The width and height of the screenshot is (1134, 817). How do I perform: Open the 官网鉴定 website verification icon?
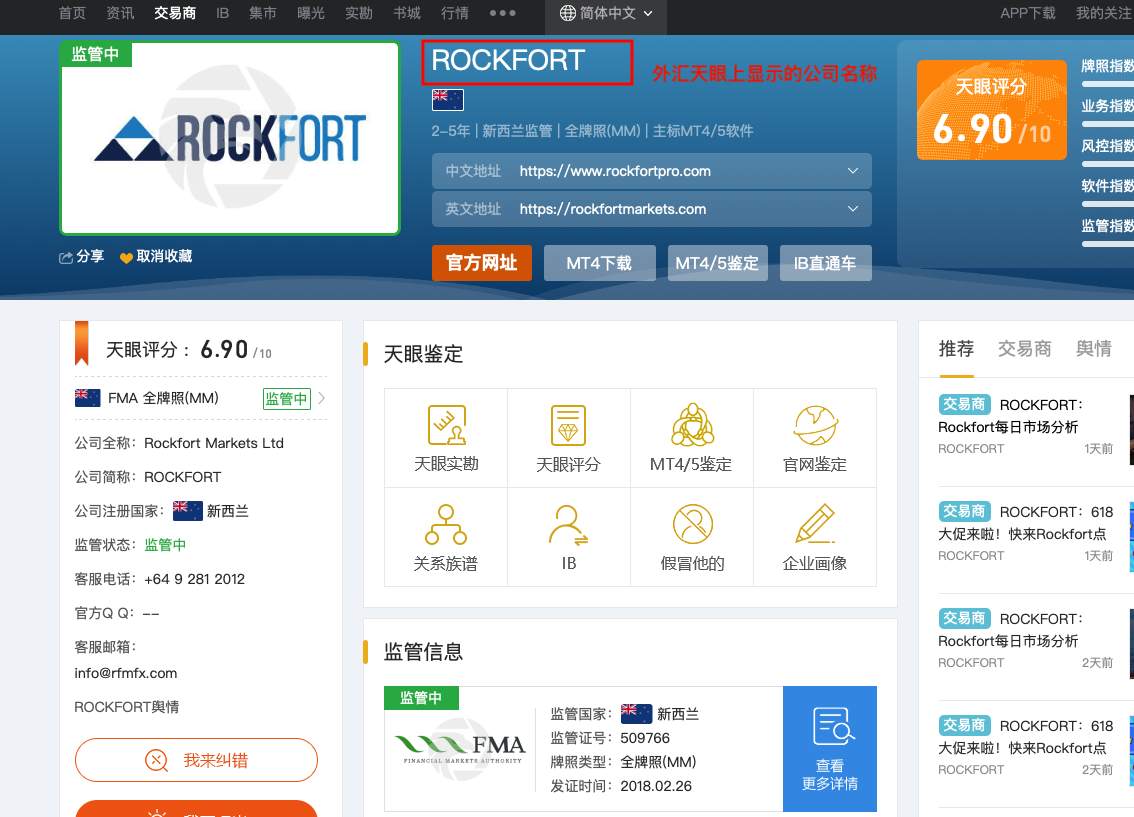815,425
